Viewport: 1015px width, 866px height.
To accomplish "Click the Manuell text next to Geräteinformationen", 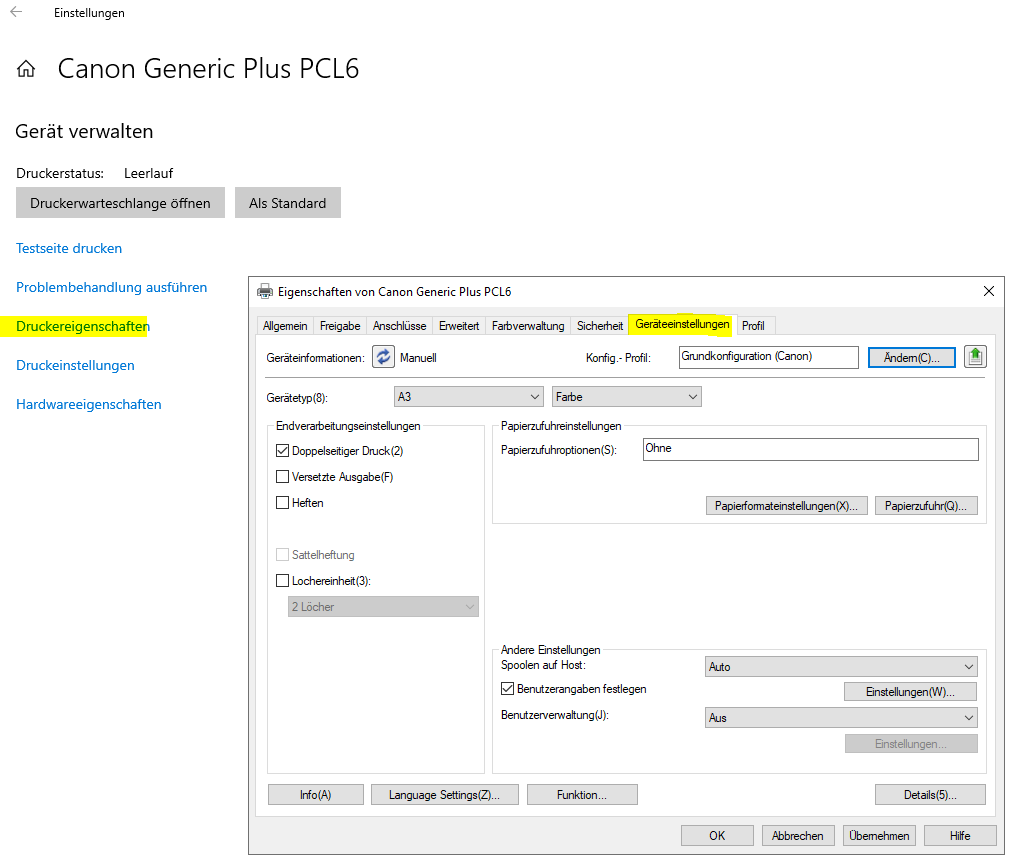I will click(418, 358).
